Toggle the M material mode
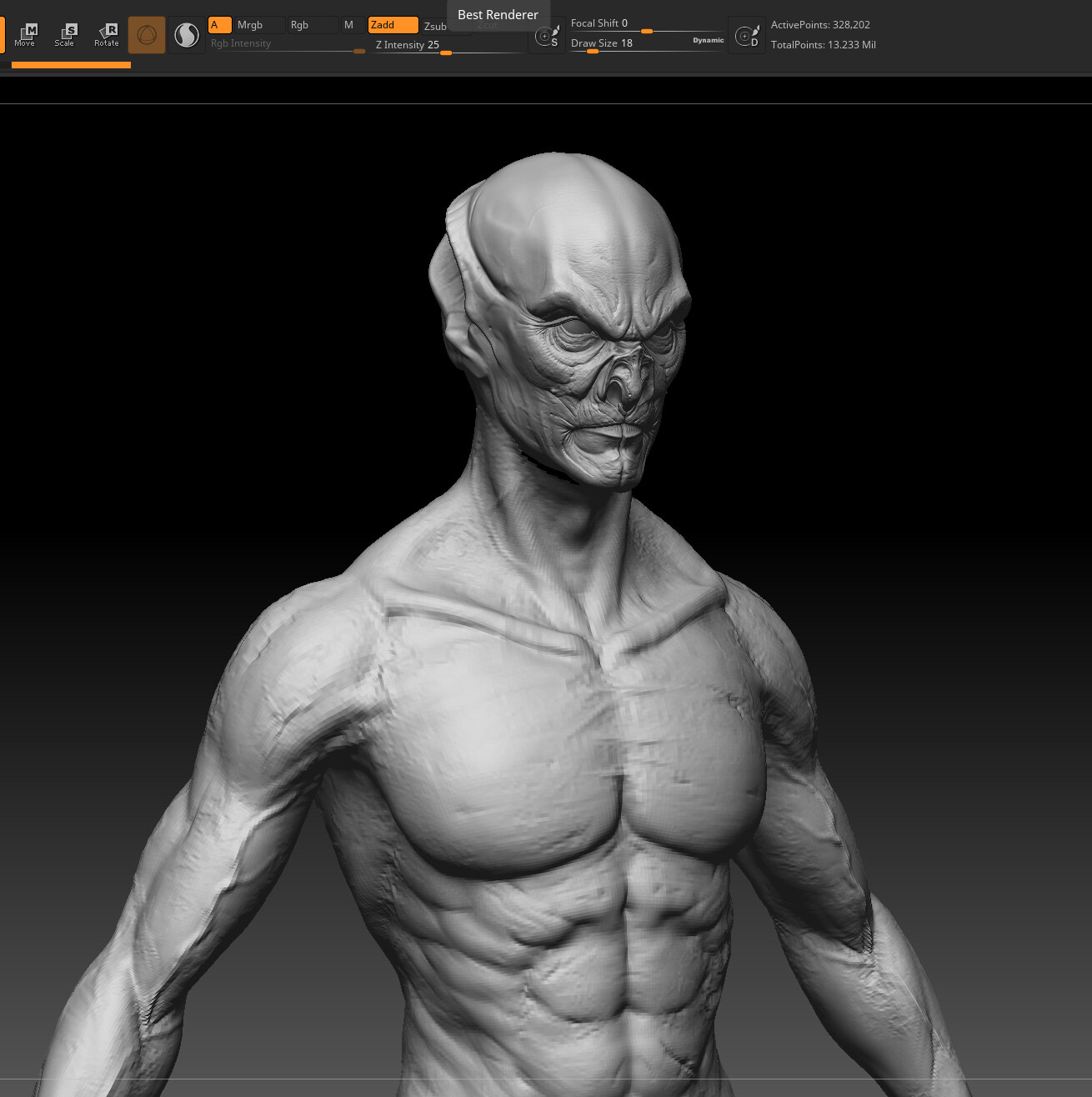Viewport: 1092px width, 1097px height. pos(348,25)
